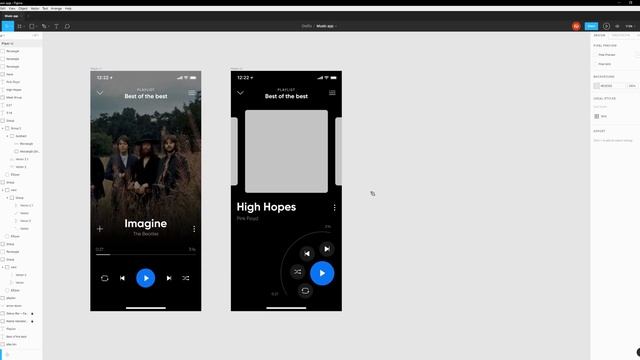
Task: Click the plus icon beside Imagine
Action: click(x=100, y=229)
